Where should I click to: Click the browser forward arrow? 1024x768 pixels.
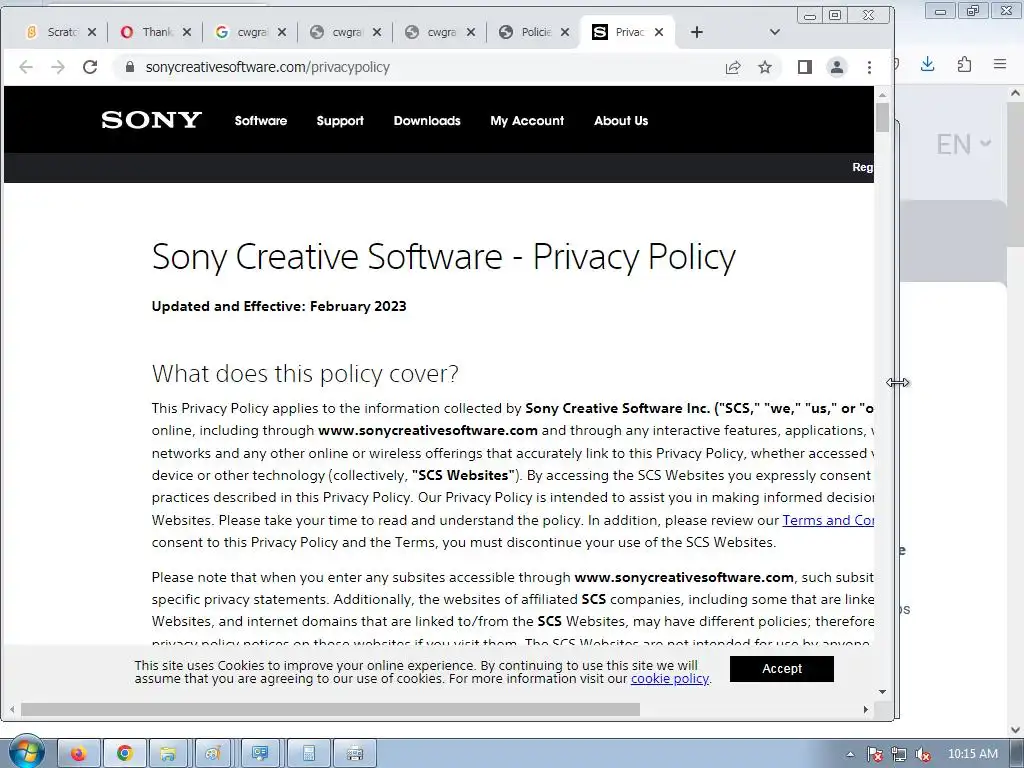click(58, 67)
